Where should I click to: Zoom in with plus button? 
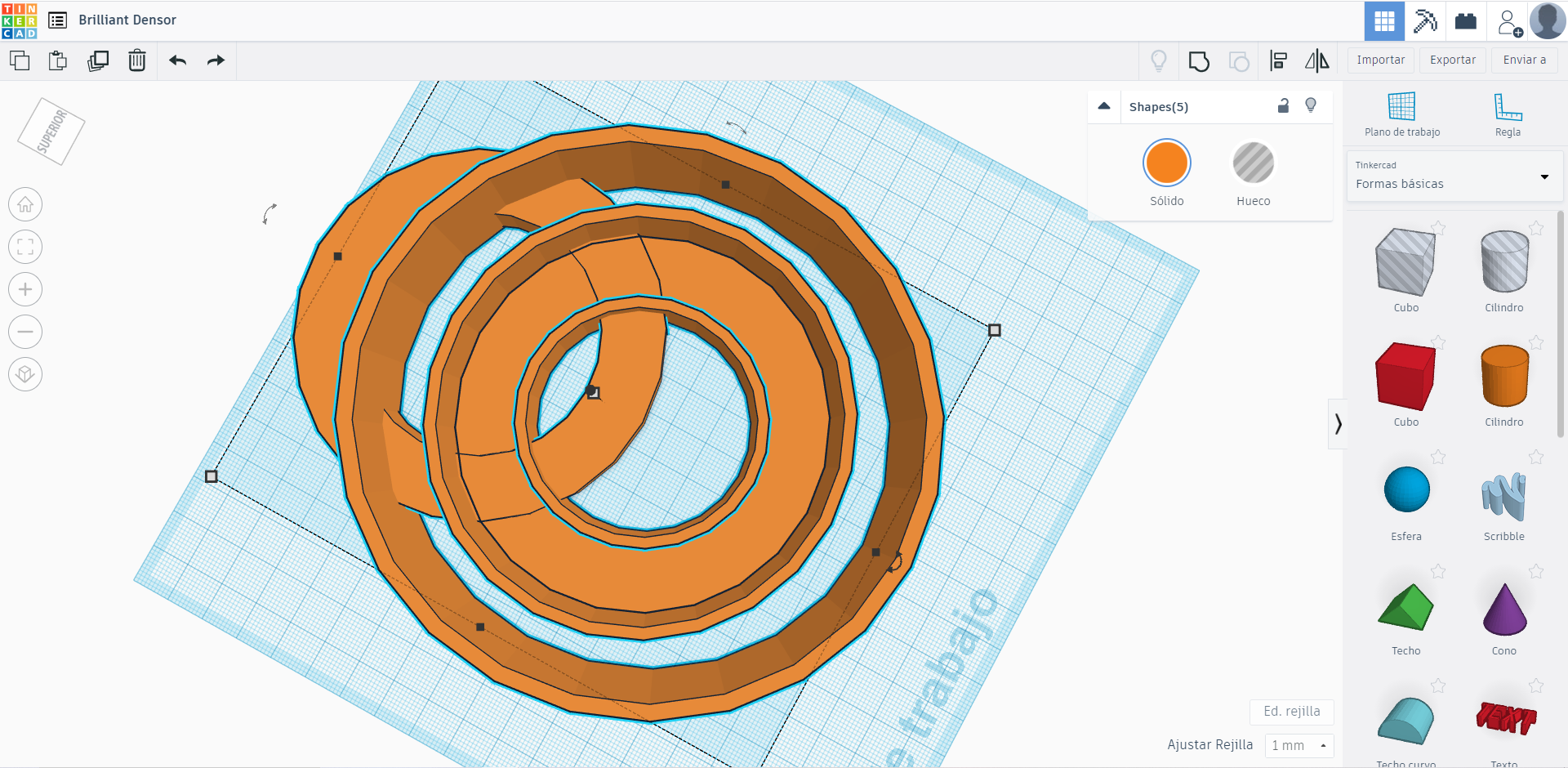click(25, 289)
